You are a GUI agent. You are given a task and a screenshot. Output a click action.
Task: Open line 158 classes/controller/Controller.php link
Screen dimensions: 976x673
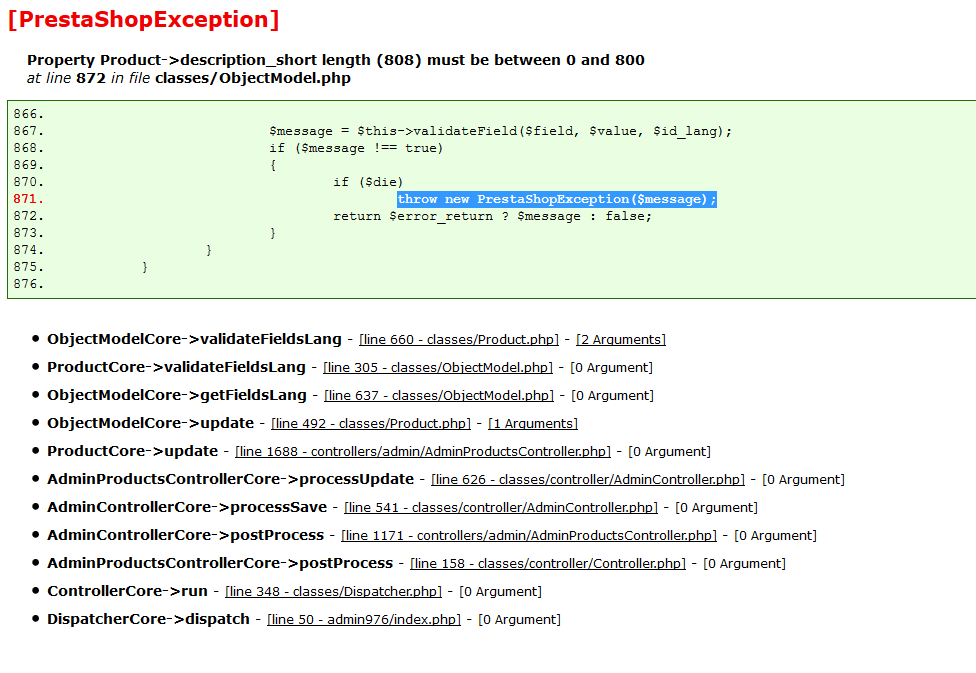pyautogui.click(x=548, y=564)
